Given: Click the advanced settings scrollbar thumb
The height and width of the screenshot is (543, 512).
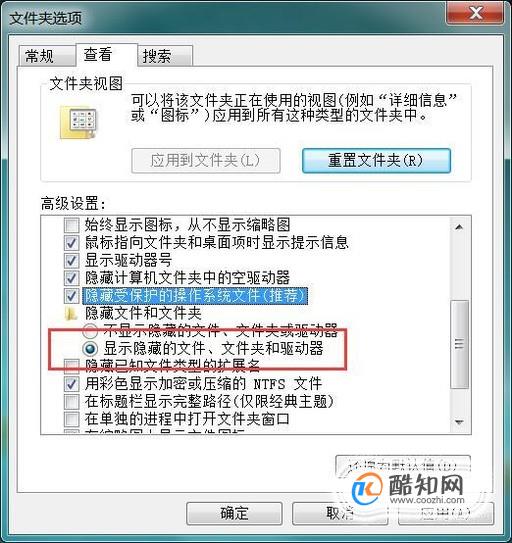Looking at the screenshot, I should click(459, 344).
